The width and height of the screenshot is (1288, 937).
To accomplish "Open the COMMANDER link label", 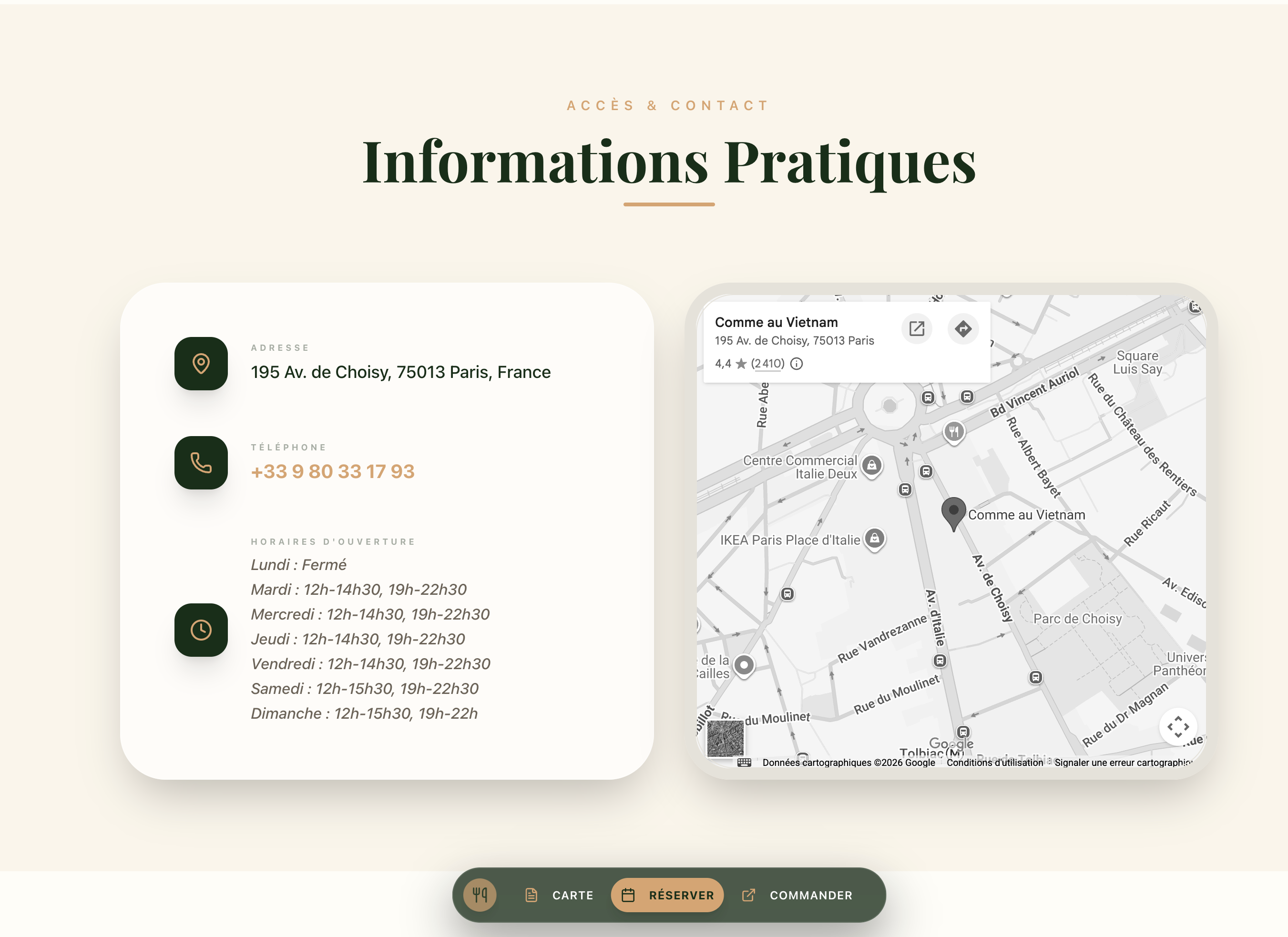I will click(x=811, y=895).
